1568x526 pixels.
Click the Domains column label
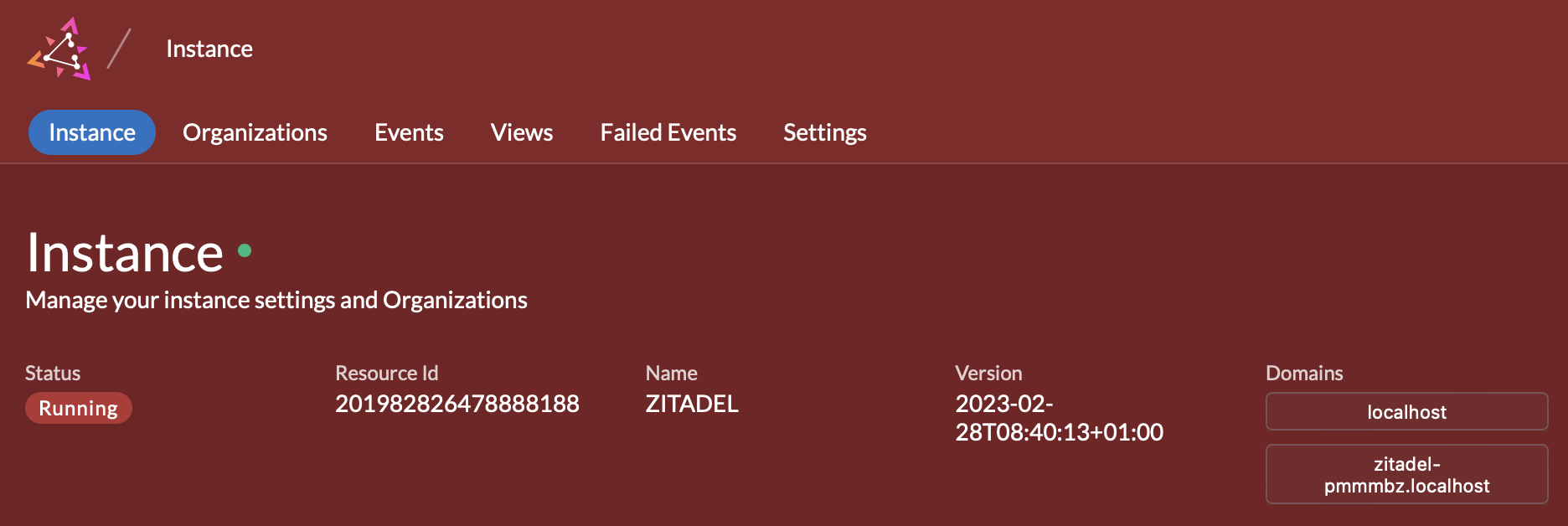(1304, 373)
